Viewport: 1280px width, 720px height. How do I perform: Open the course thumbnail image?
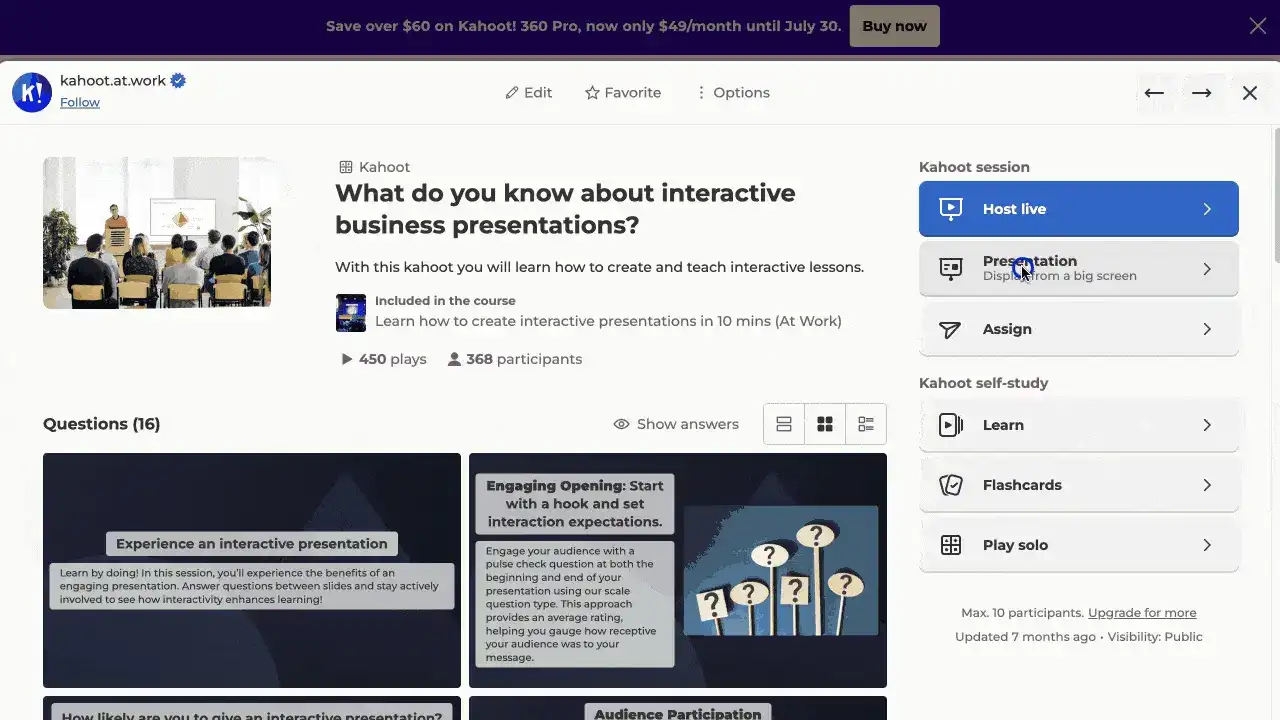pyautogui.click(x=351, y=313)
